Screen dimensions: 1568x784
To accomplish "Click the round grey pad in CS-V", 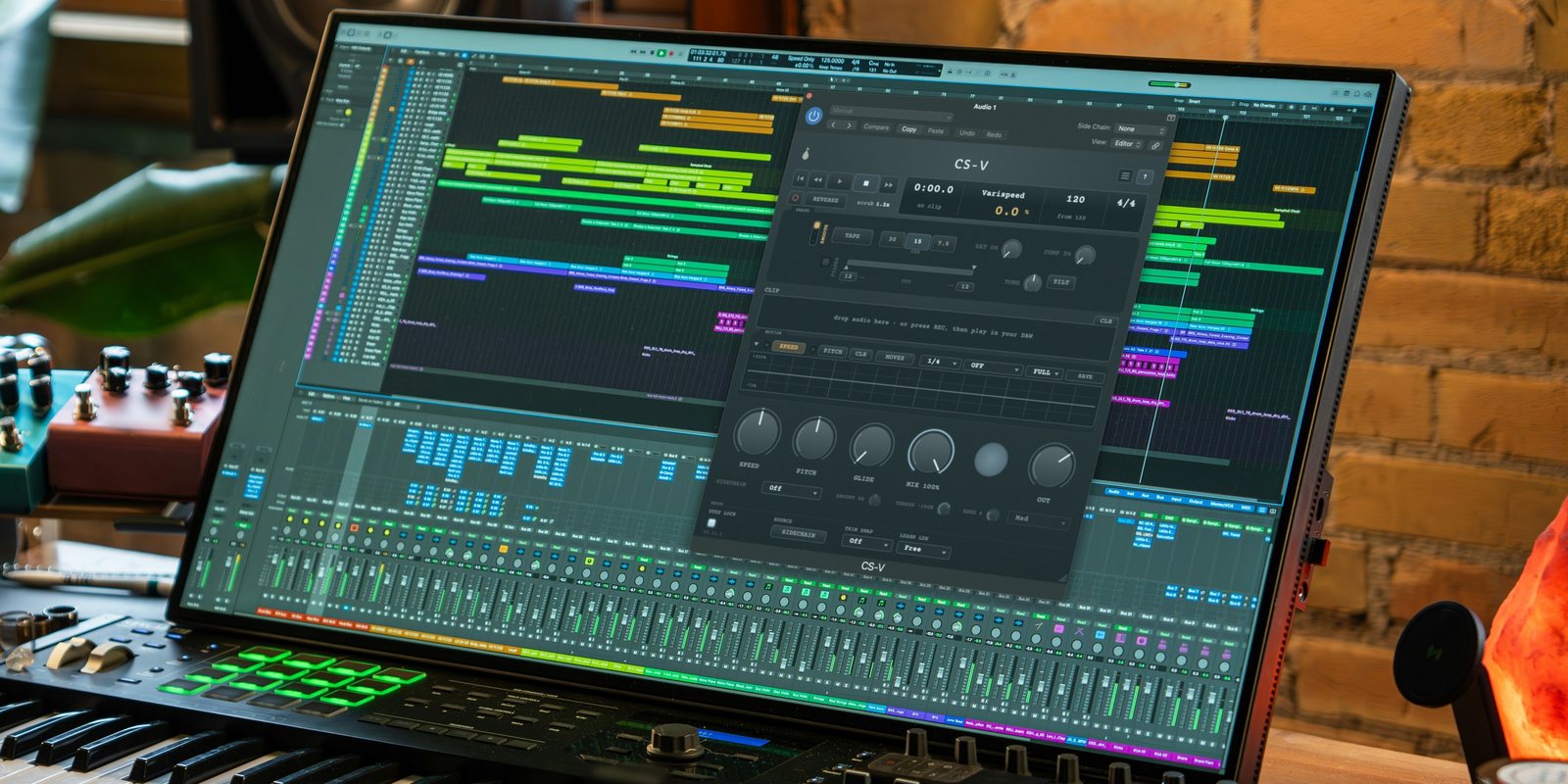I will (991, 460).
